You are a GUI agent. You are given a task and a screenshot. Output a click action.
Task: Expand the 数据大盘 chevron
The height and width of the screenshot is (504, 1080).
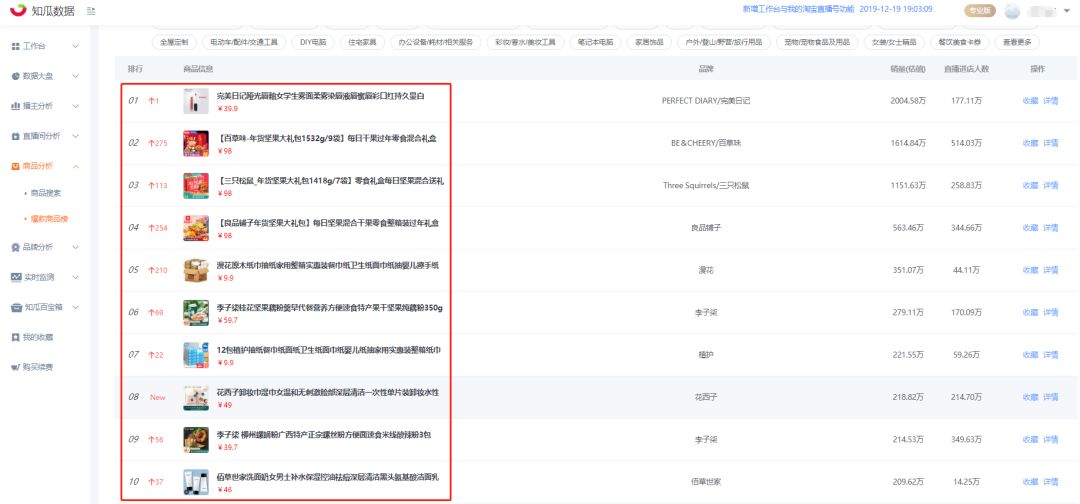click(76, 76)
